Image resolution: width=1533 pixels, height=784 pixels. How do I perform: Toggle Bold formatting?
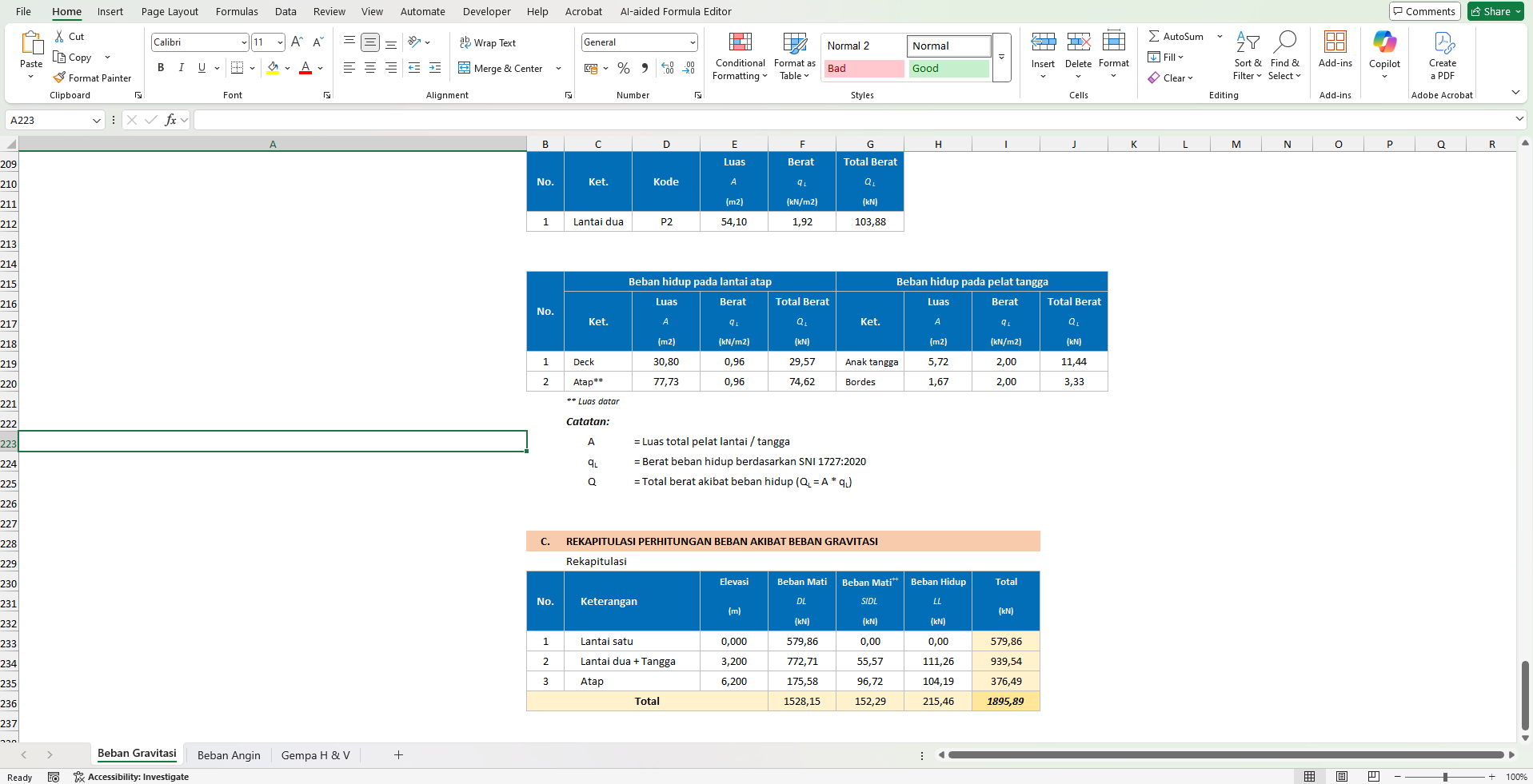161,68
